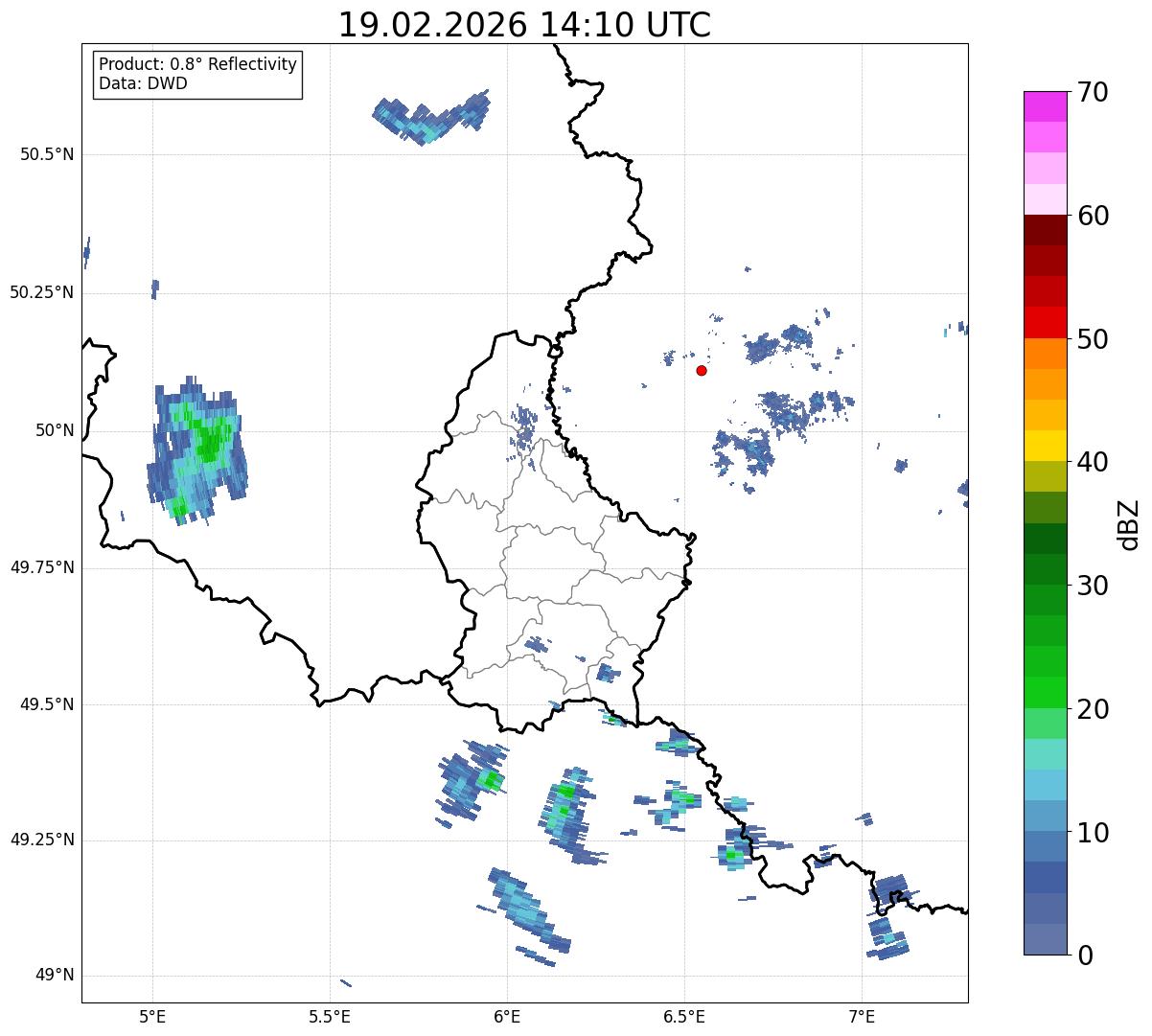Click the '30' colorbar tick label

click(x=1094, y=586)
